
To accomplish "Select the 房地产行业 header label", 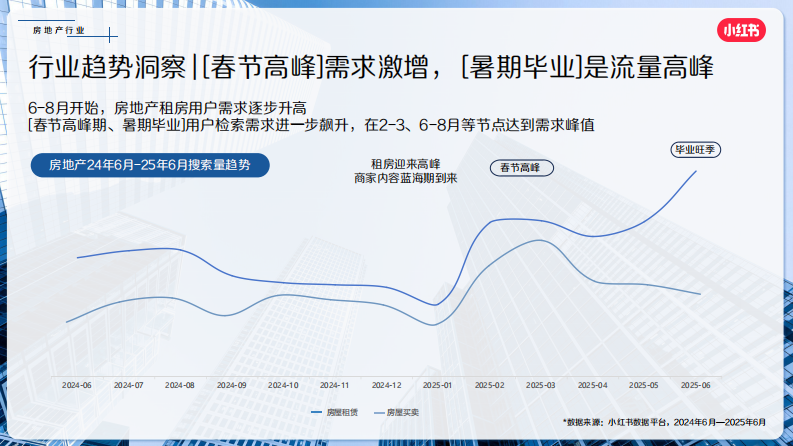I will 59,30.
